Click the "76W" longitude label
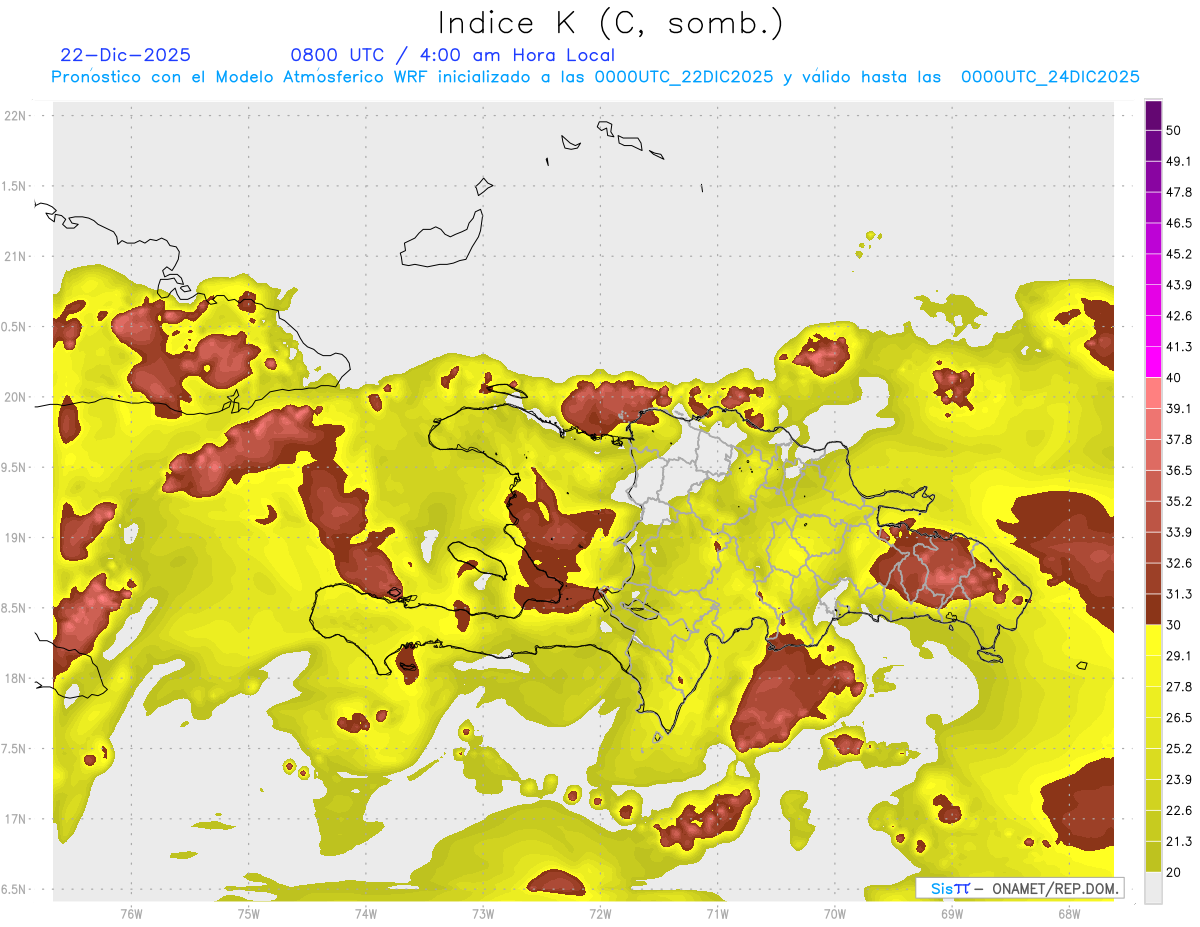The height and width of the screenshot is (927, 1200). [x=131, y=913]
